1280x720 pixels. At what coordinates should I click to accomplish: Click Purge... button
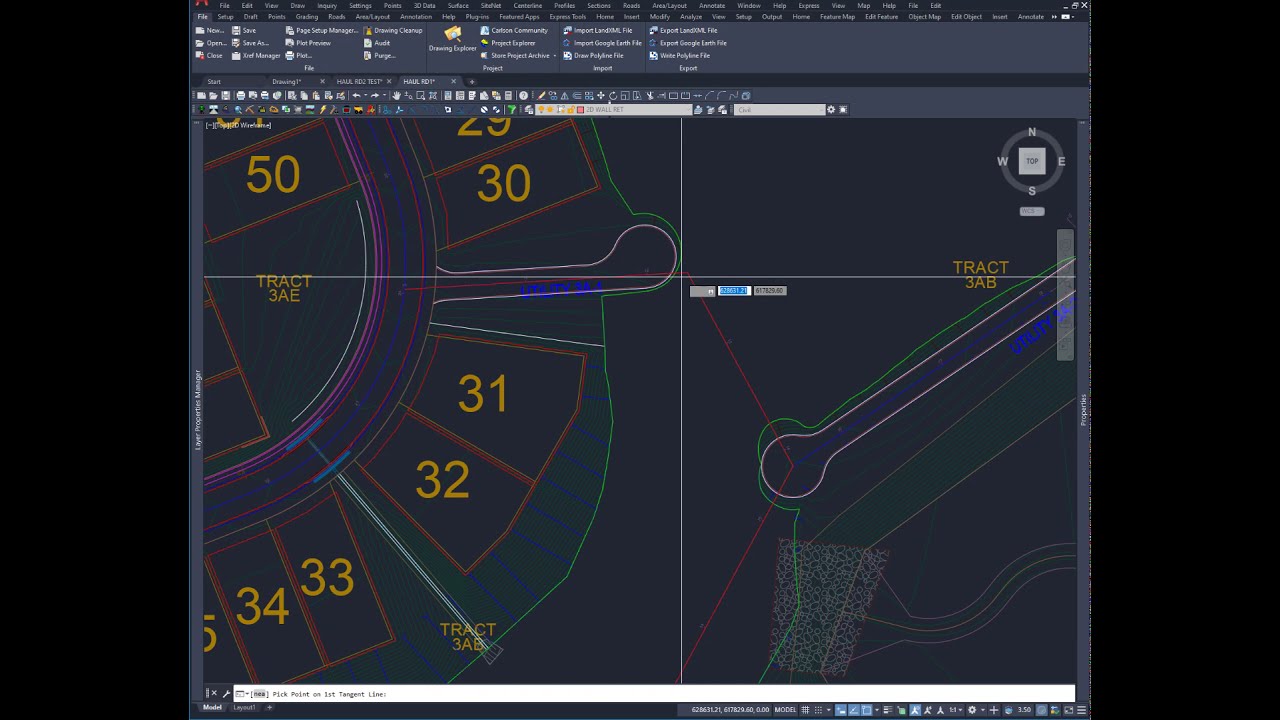(x=380, y=56)
